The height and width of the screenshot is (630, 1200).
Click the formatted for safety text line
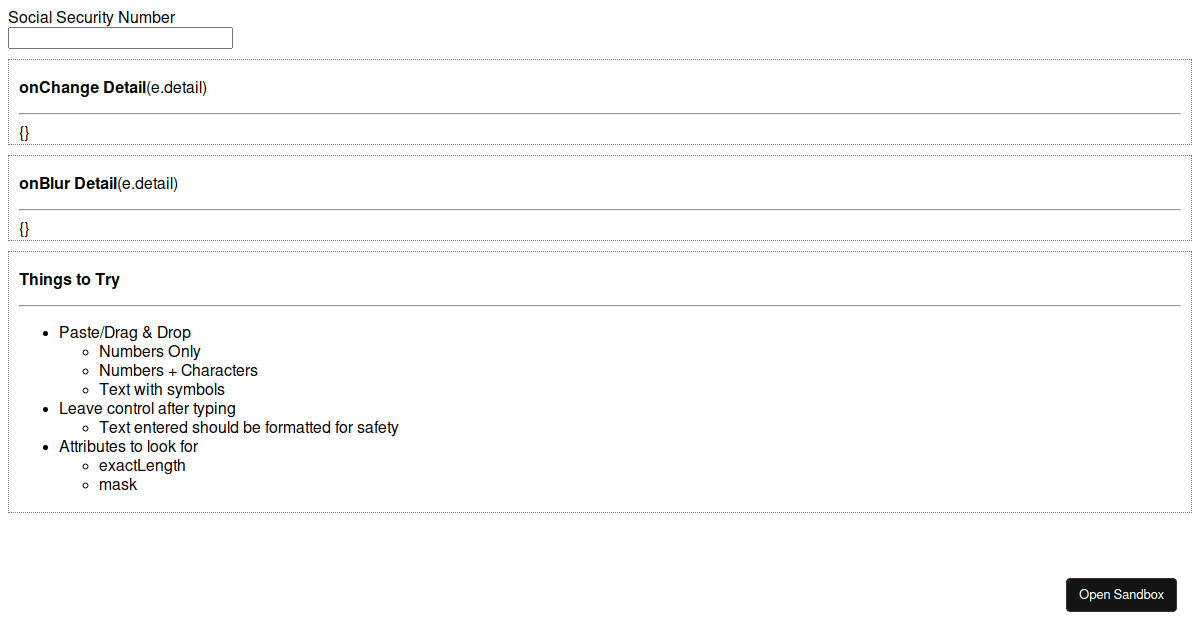click(x=249, y=427)
